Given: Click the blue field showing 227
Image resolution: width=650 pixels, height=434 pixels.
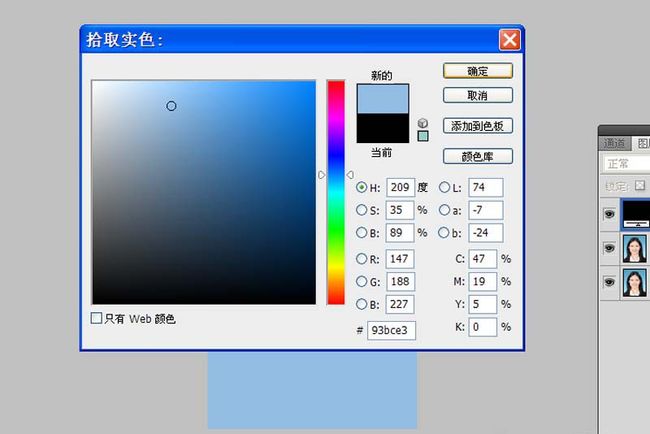Looking at the screenshot, I should pos(400,304).
